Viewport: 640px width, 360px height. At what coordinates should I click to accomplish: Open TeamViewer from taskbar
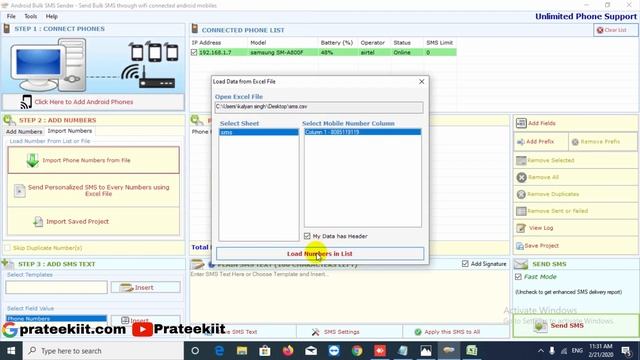click(334, 351)
